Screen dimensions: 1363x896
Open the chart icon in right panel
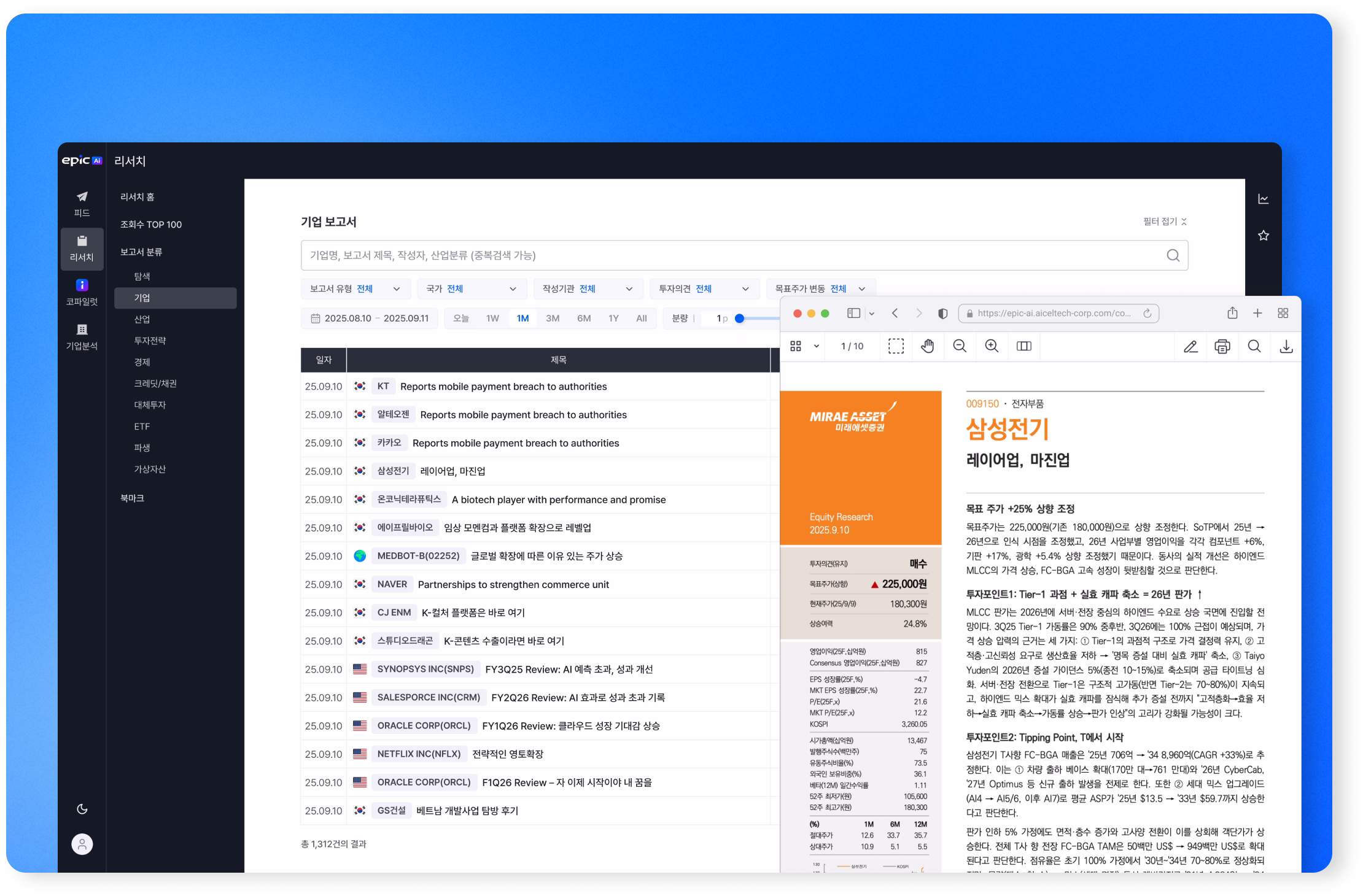point(1263,199)
